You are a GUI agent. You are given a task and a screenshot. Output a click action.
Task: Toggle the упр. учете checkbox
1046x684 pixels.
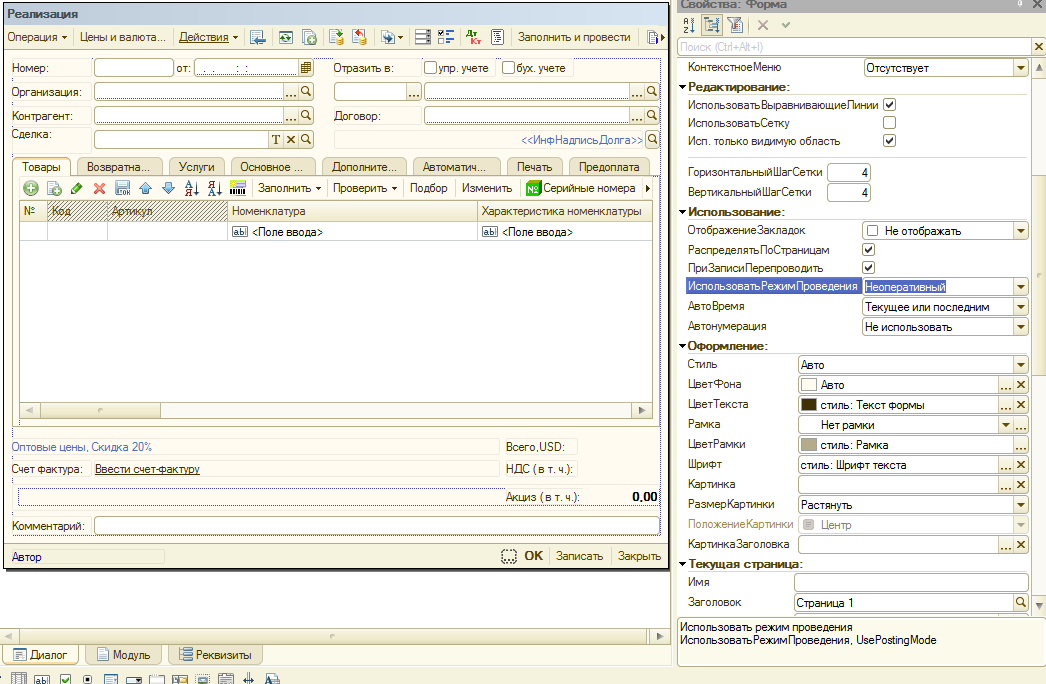430,68
